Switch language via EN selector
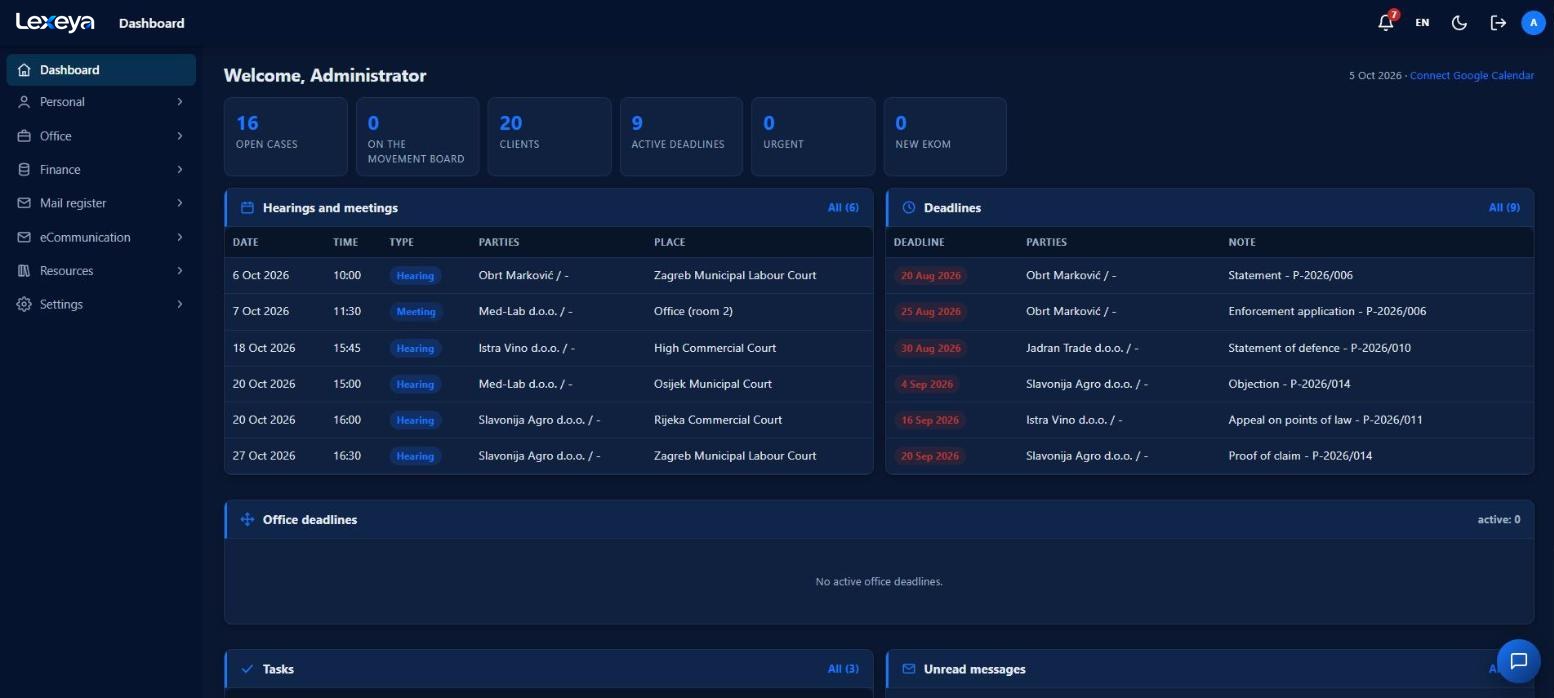This screenshot has height=698, width=1554. tap(1422, 22)
